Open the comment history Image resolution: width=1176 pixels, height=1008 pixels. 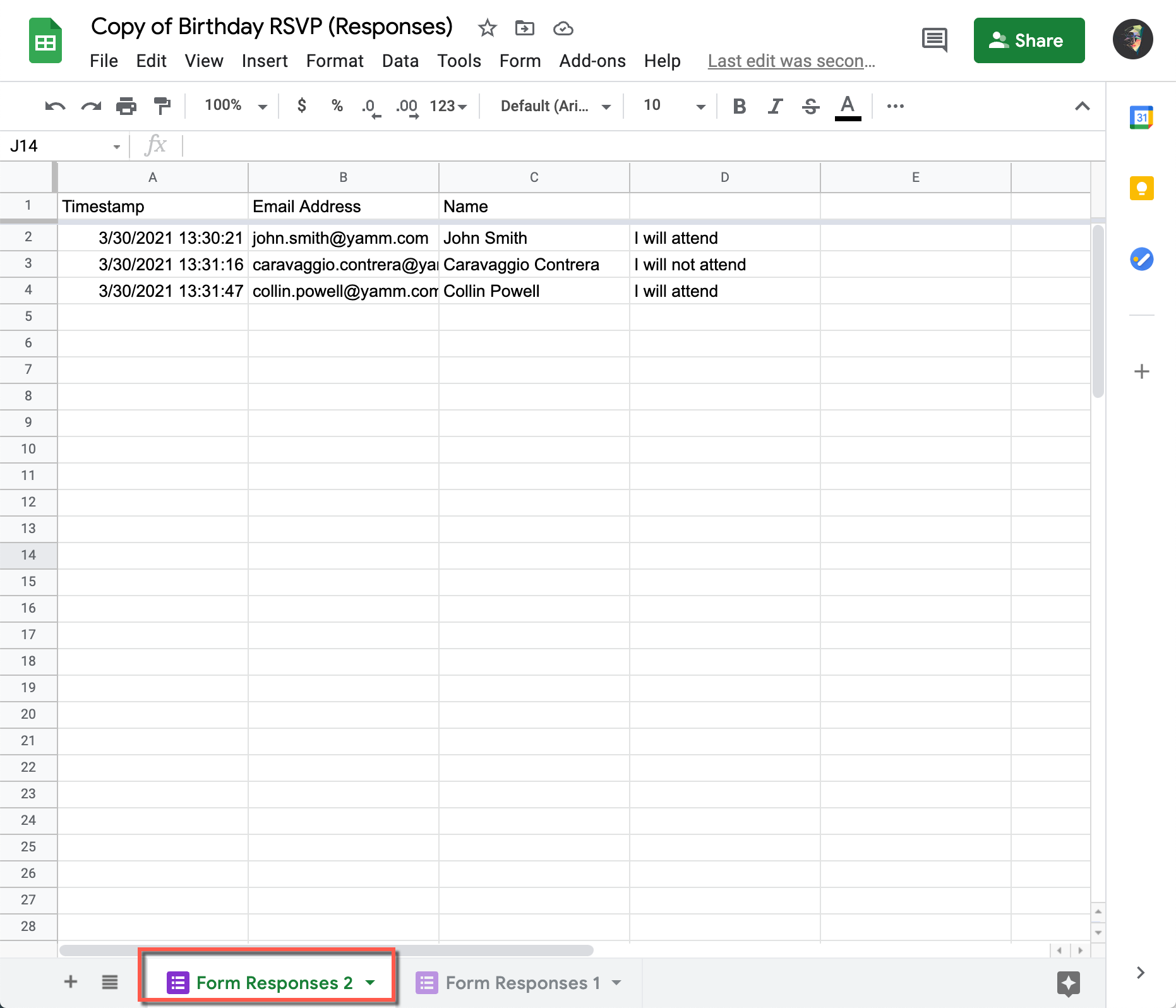pyautogui.click(x=935, y=40)
